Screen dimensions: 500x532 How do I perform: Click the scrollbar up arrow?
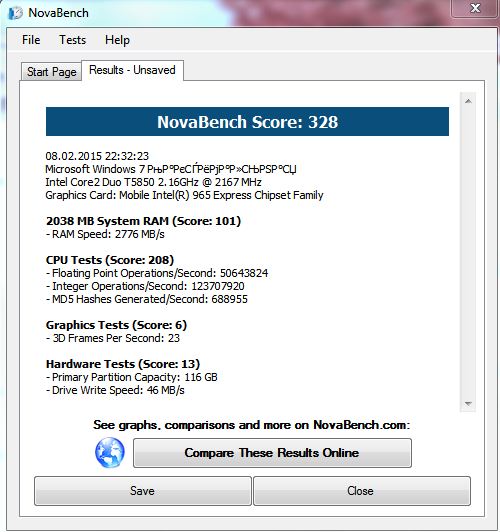(468, 101)
